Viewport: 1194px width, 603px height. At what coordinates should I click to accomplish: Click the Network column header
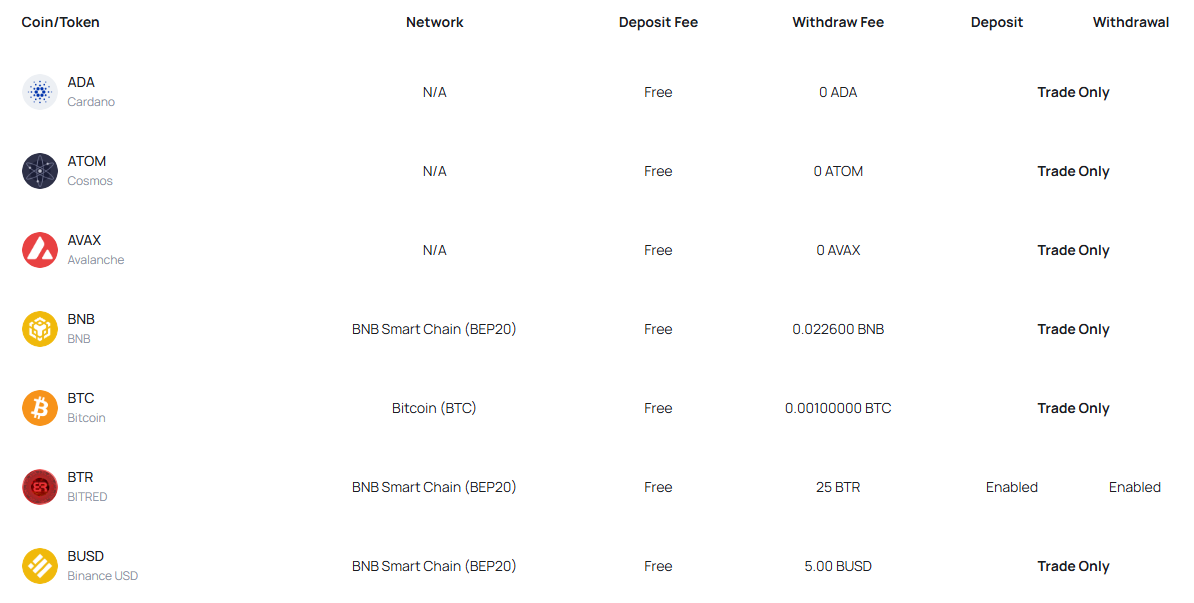pos(435,22)
